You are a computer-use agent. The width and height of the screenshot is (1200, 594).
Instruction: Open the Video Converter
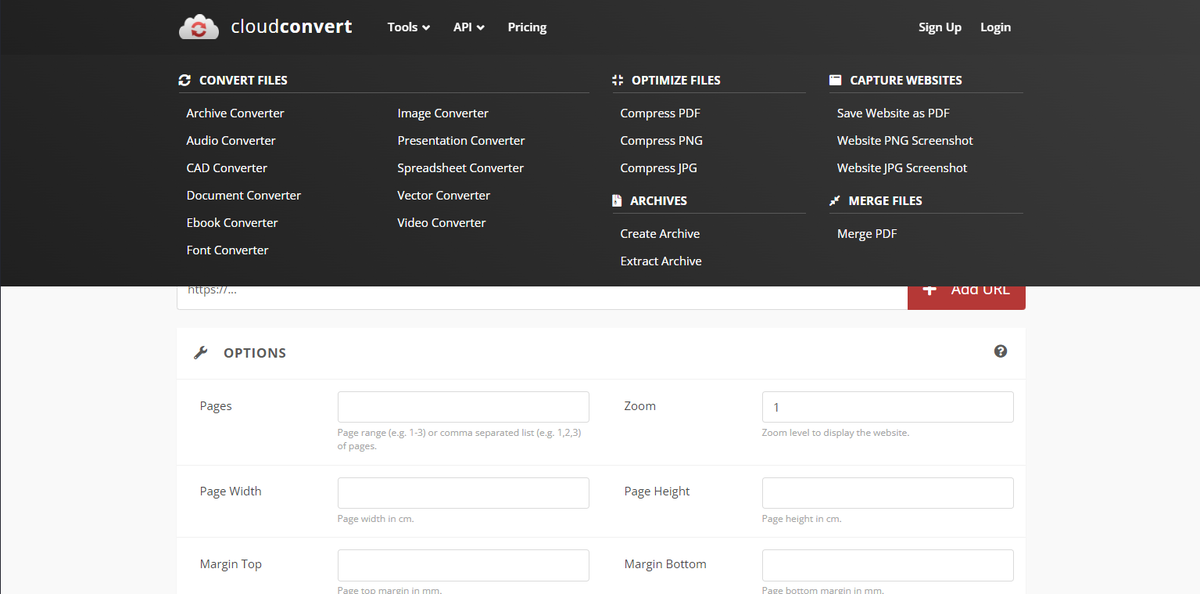coord(441,223)
